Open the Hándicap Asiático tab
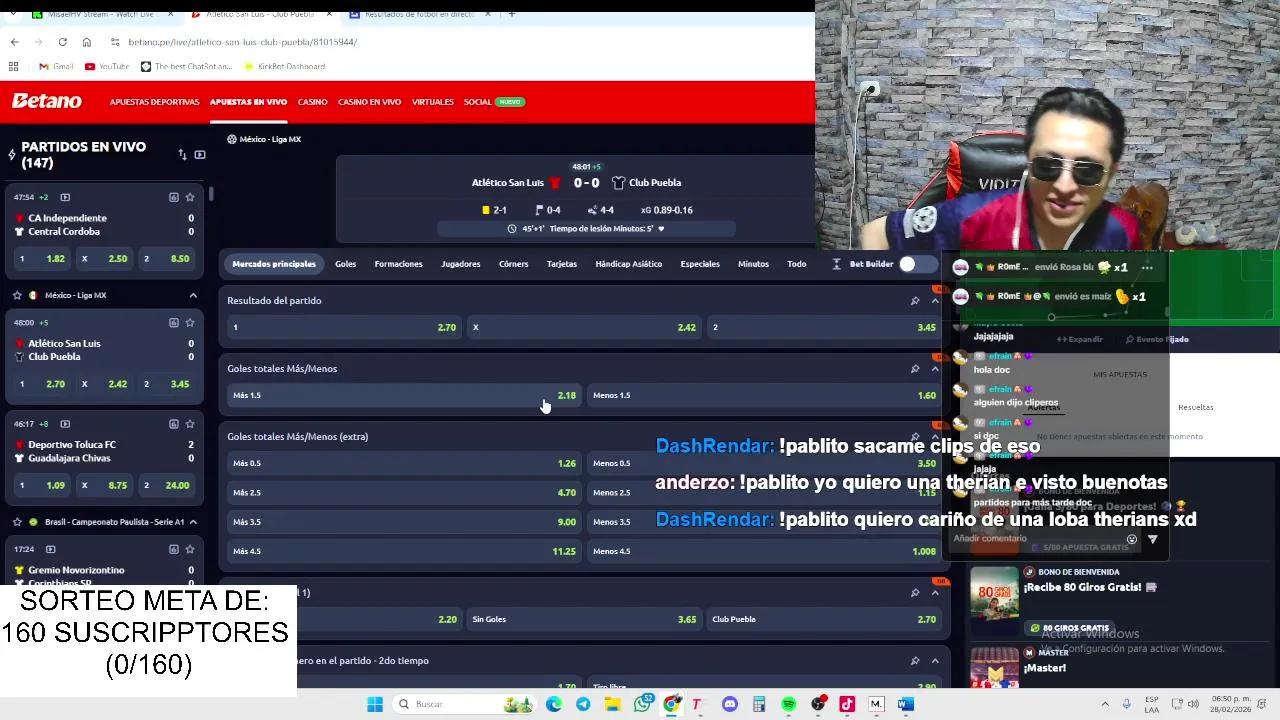The width and height of the screenshot is (1280, 720). [x=628, y=264]
